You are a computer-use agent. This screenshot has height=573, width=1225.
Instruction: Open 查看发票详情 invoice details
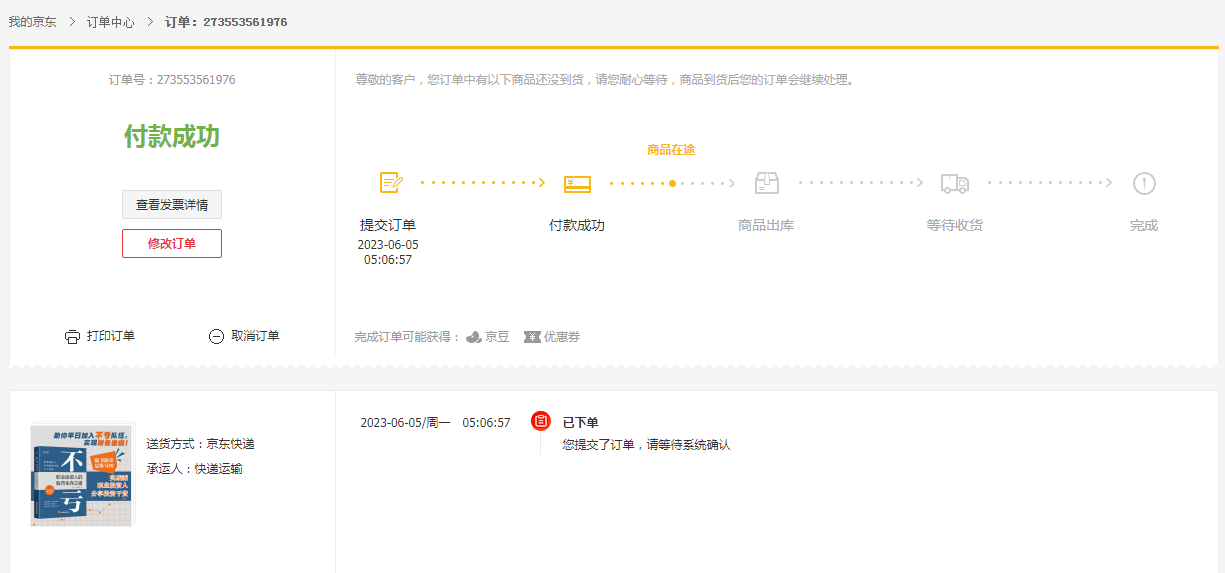[172, 205]
